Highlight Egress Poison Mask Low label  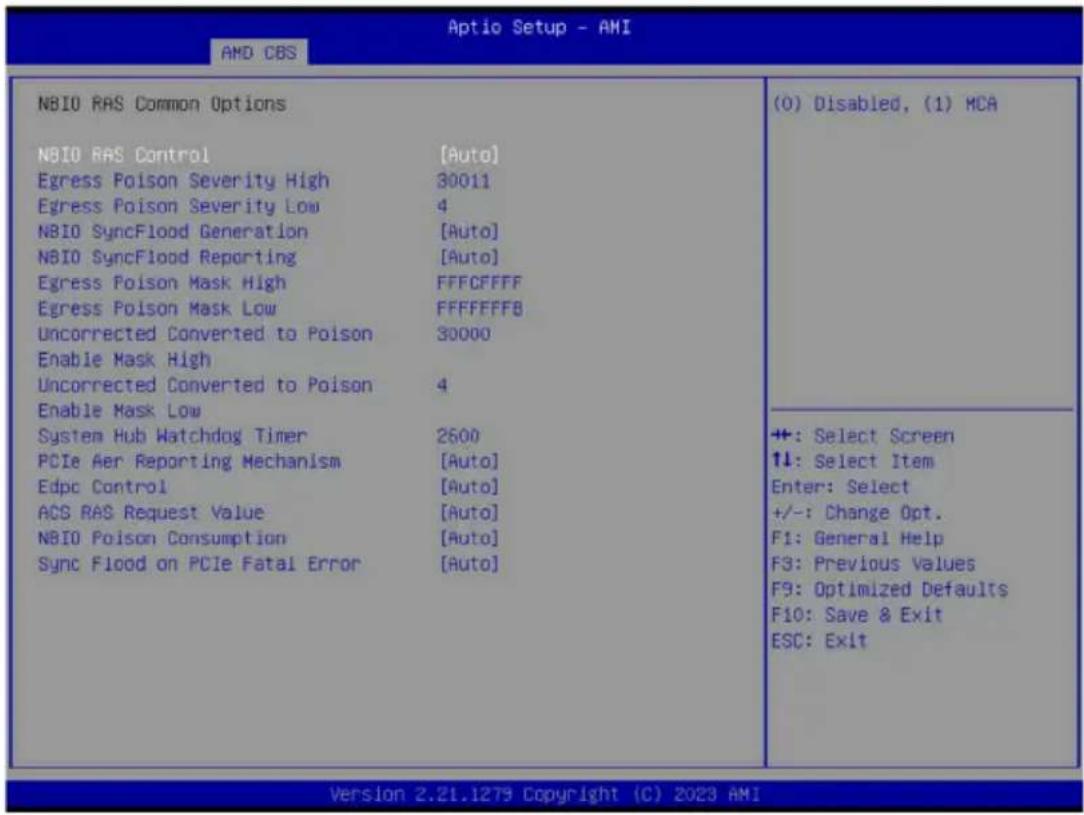pos(157,308)
